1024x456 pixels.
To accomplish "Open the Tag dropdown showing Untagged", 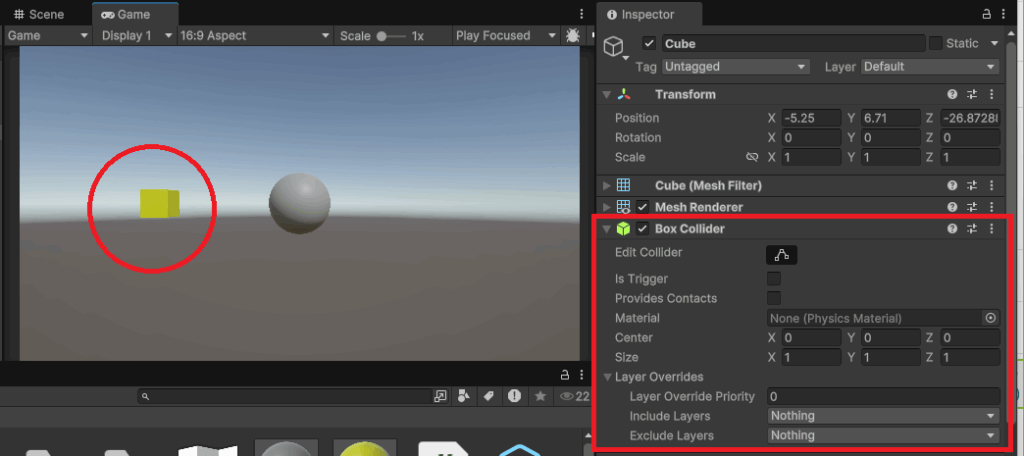I will 736,67.
